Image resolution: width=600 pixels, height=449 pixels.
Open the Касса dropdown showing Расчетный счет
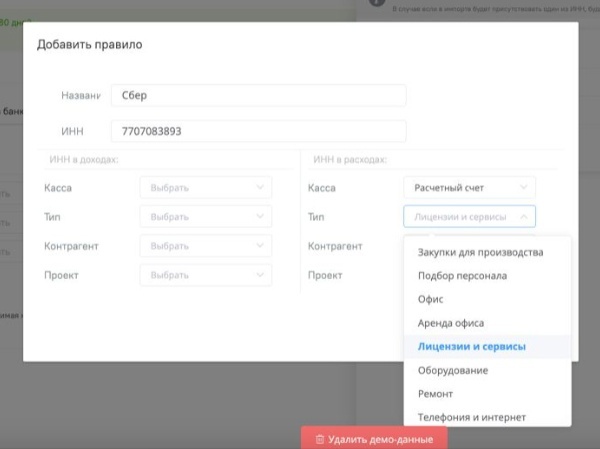(x=470, y=188)
